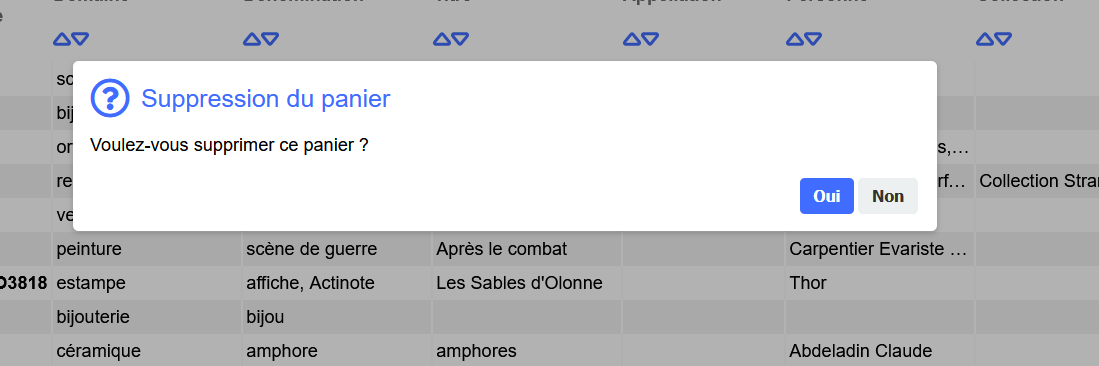
Task: Sort ascending the column containing 'Thor'
Action: click(x=795, y=39)
